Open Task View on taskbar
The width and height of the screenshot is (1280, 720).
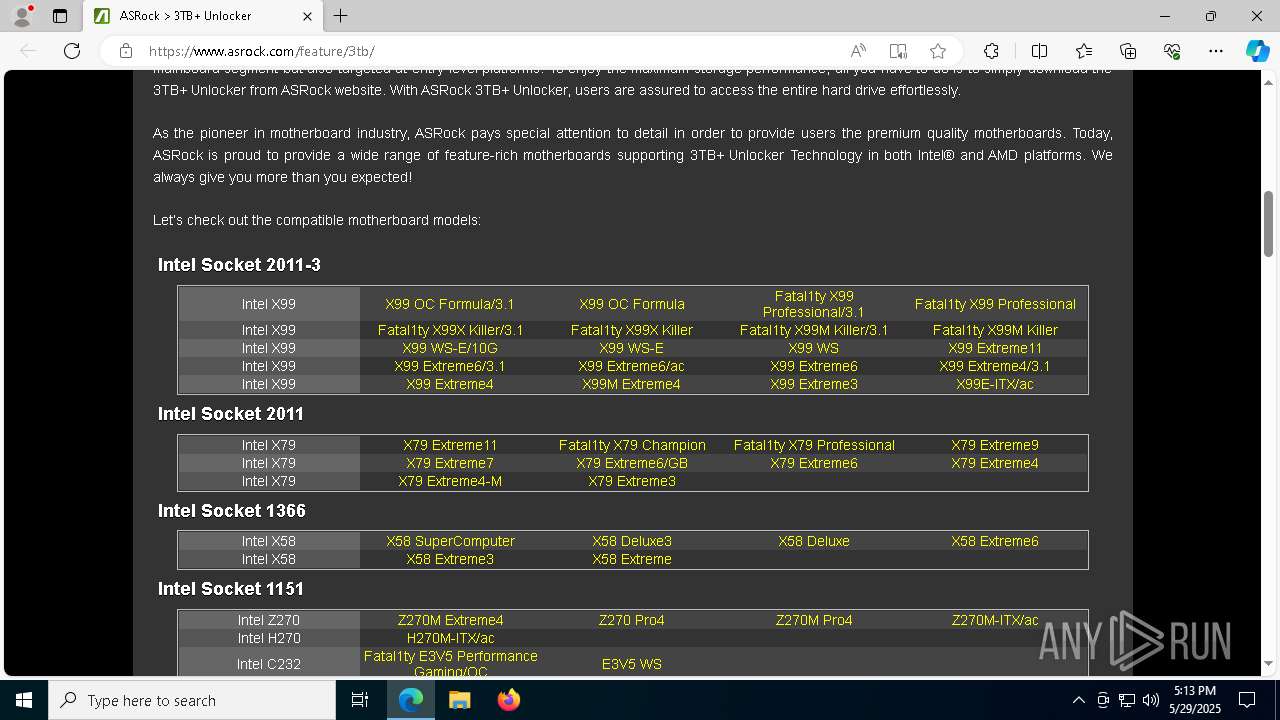click(360, 700)
